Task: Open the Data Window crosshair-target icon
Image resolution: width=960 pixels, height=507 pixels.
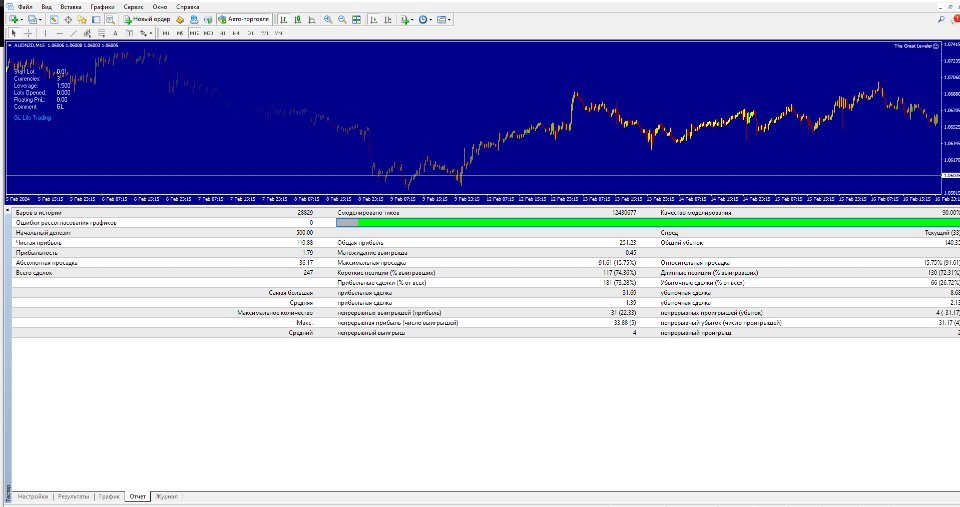Action: [68, 20]
